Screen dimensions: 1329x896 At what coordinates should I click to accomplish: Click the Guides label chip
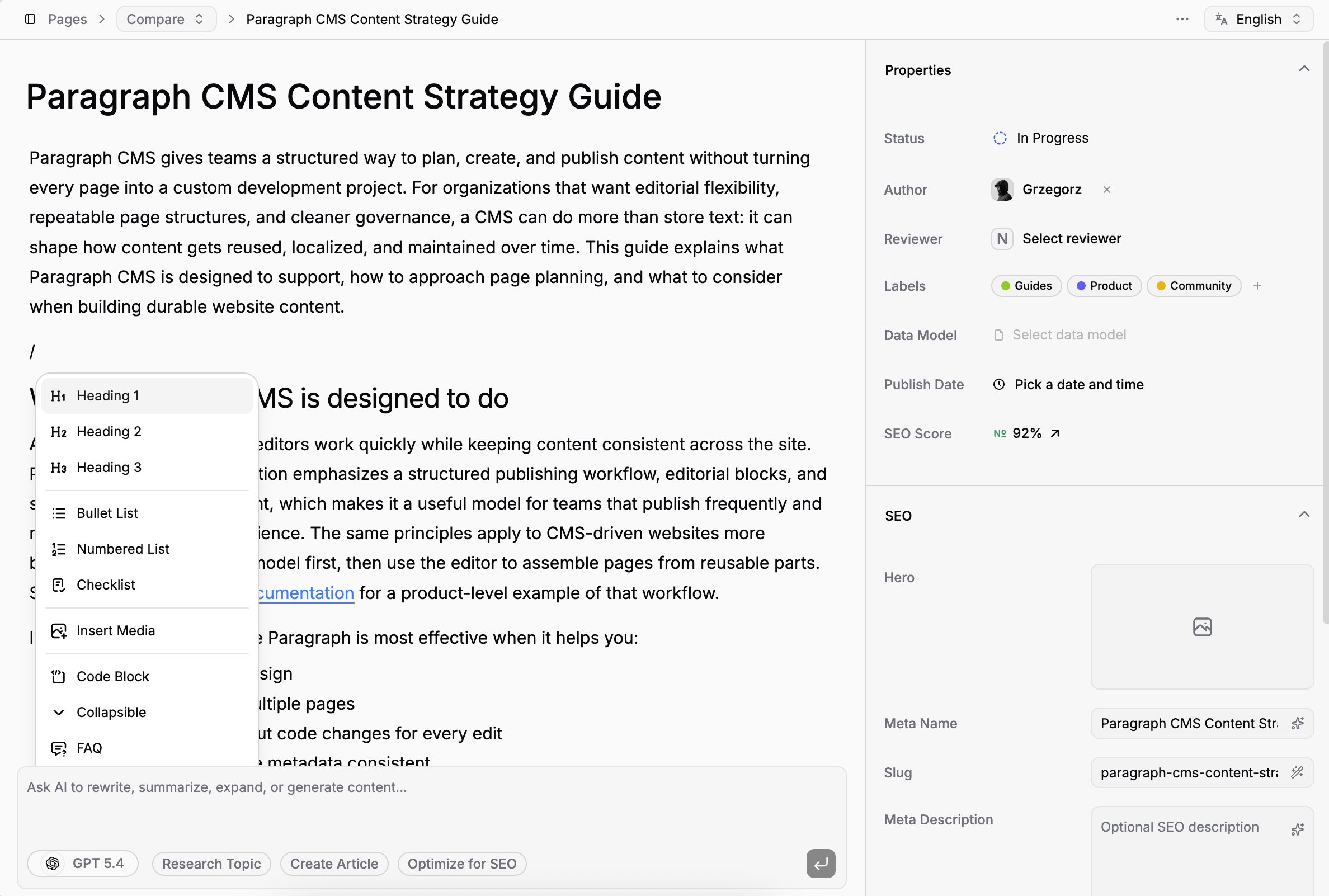1026,286
